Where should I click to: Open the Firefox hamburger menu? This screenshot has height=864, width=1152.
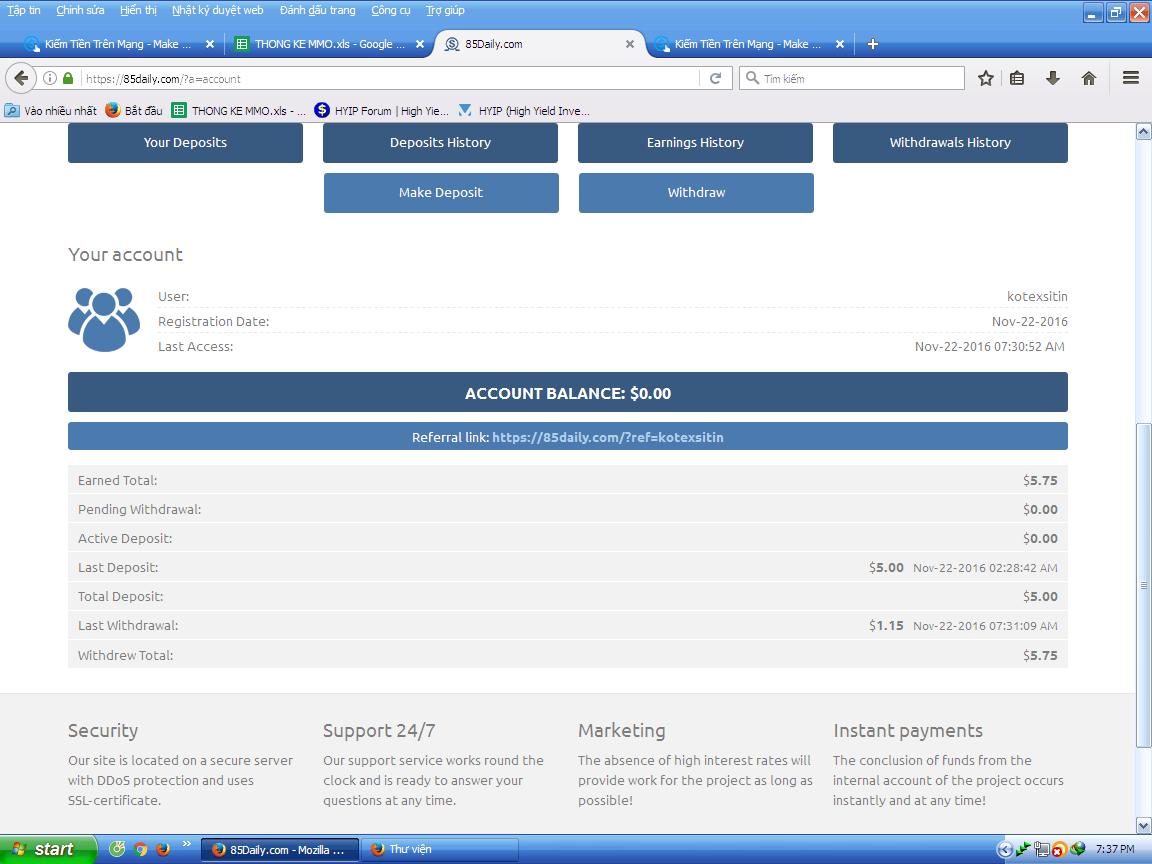pos(1131,78)
